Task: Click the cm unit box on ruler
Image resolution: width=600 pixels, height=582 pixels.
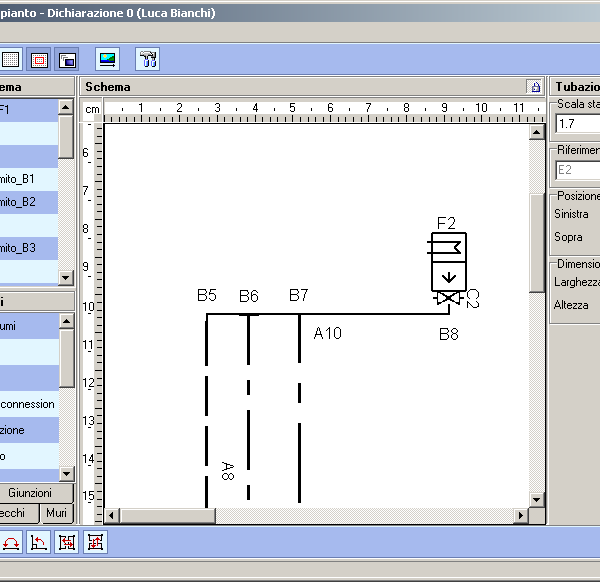Action: click(x=92, y=109)
